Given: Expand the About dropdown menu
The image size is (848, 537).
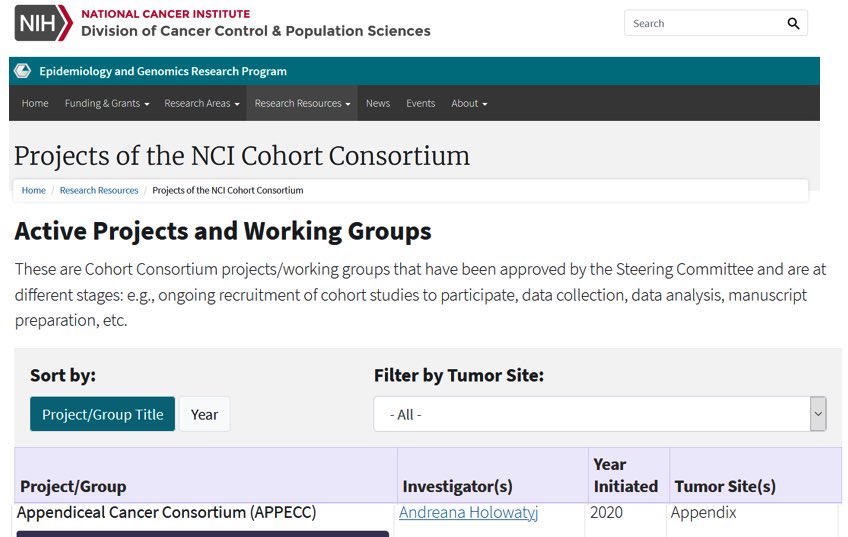Looking at the screenshot, I should pos(469,103).
